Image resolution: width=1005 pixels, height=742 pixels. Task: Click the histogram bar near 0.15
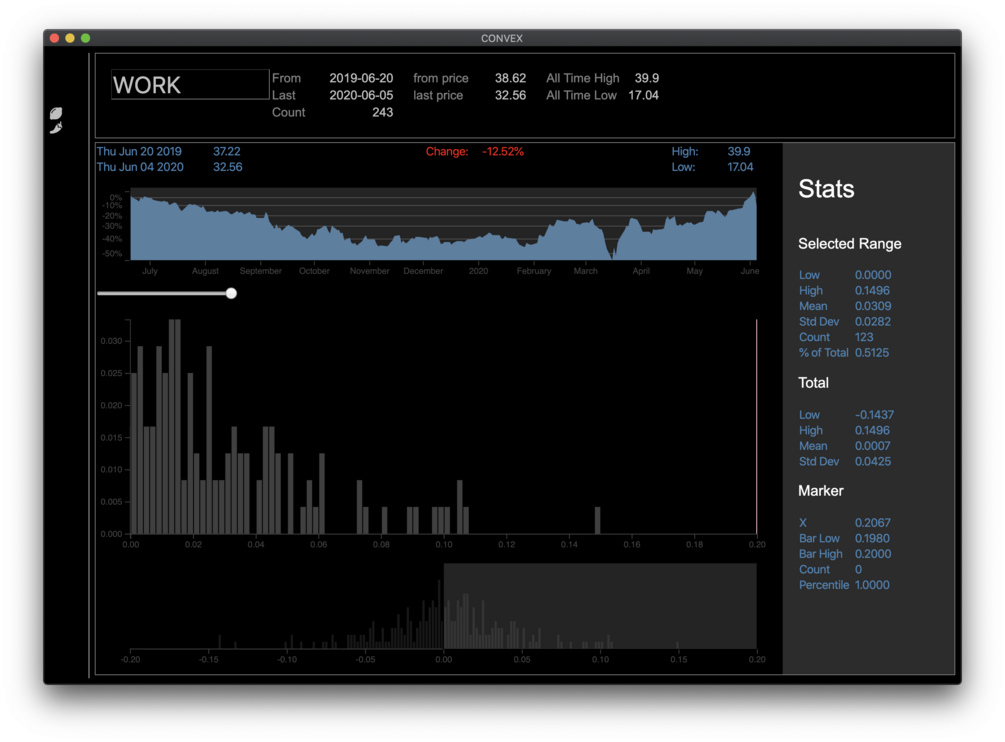coord(597,520)
